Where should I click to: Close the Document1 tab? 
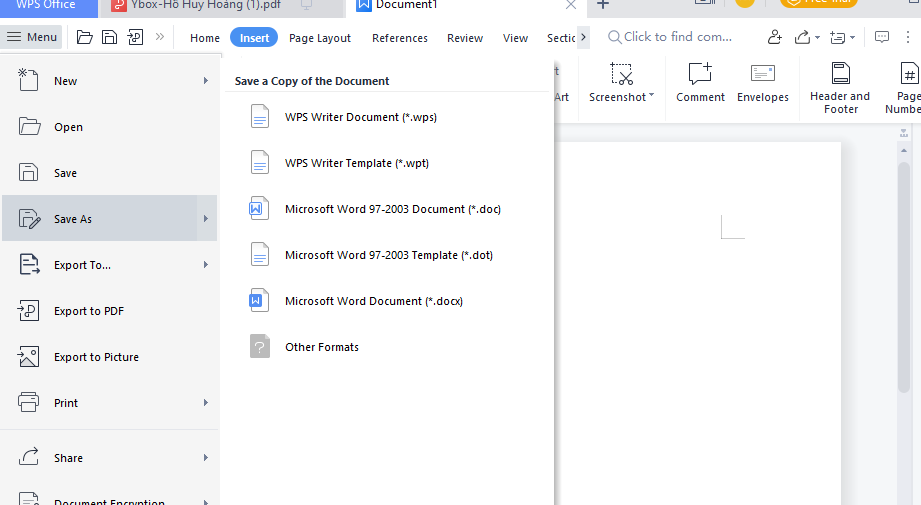tap(570, 5)
